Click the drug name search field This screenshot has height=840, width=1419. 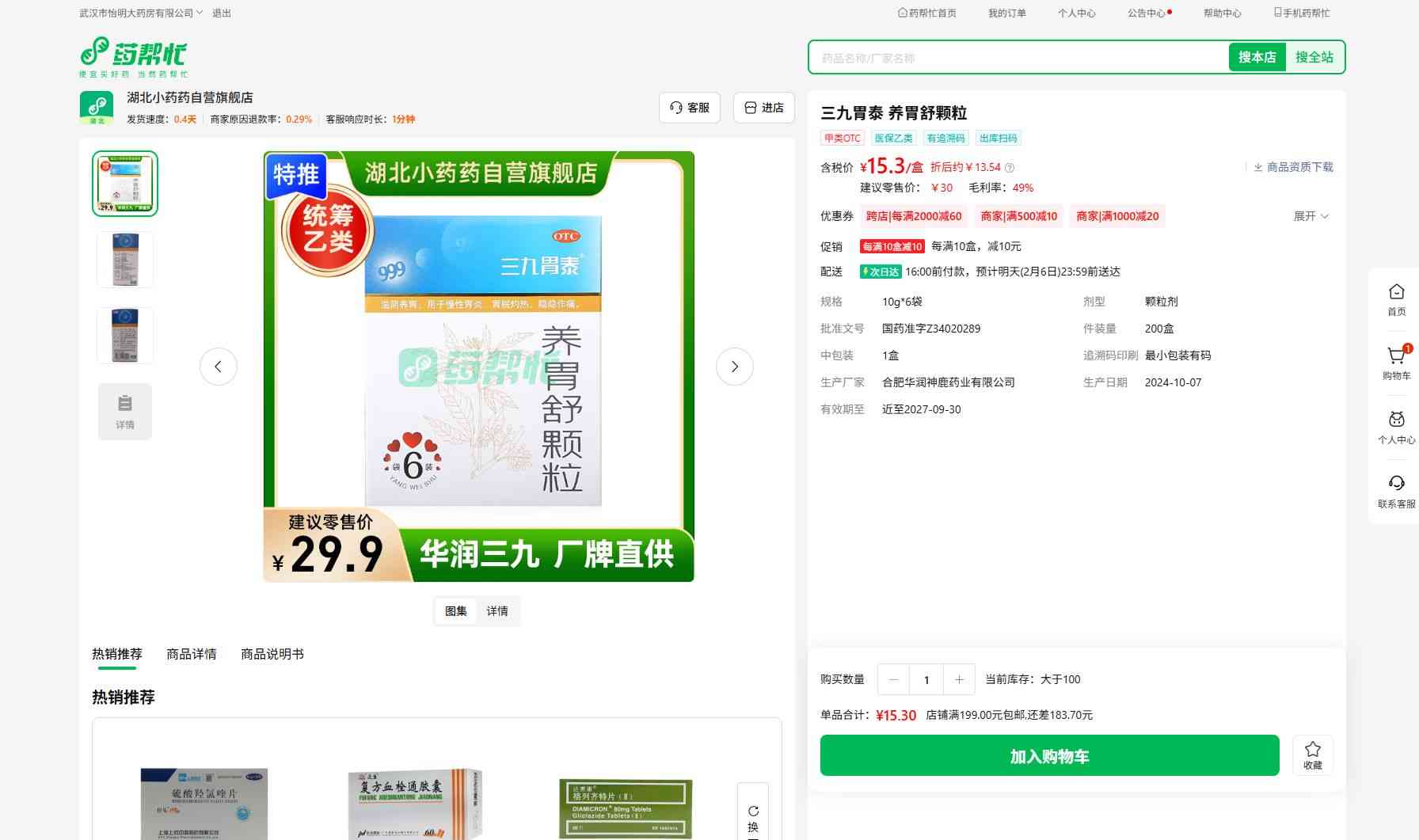point(1018,58)
